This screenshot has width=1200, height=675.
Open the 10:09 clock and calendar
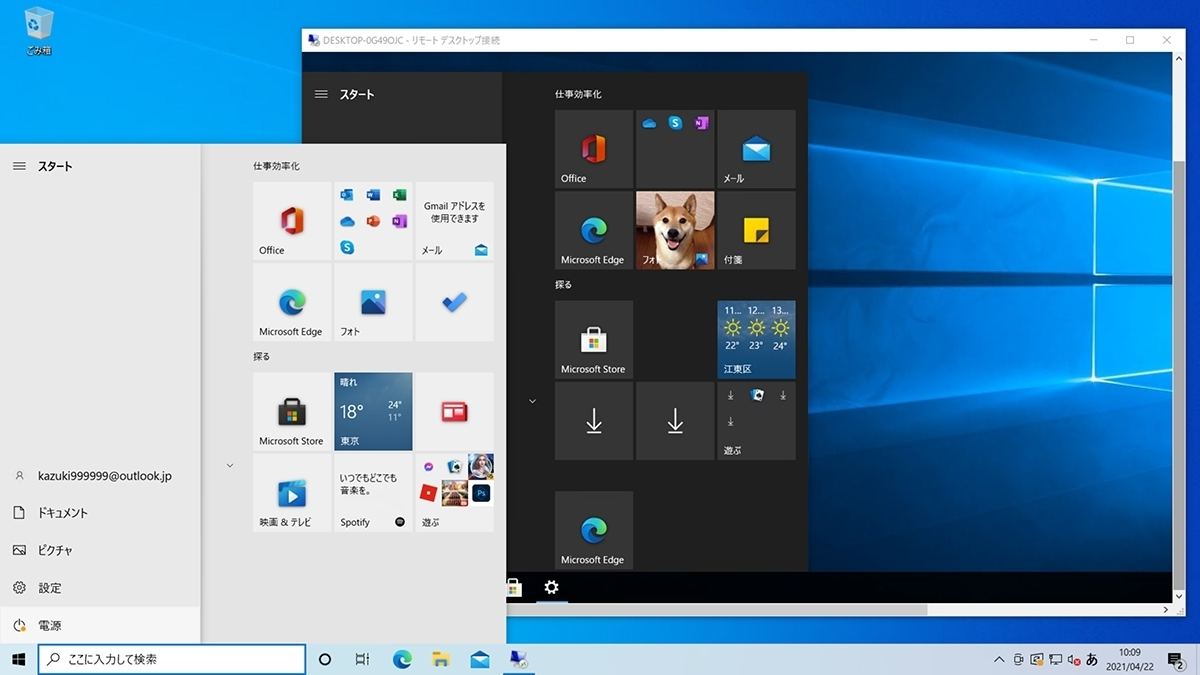tap(1129, 659)
